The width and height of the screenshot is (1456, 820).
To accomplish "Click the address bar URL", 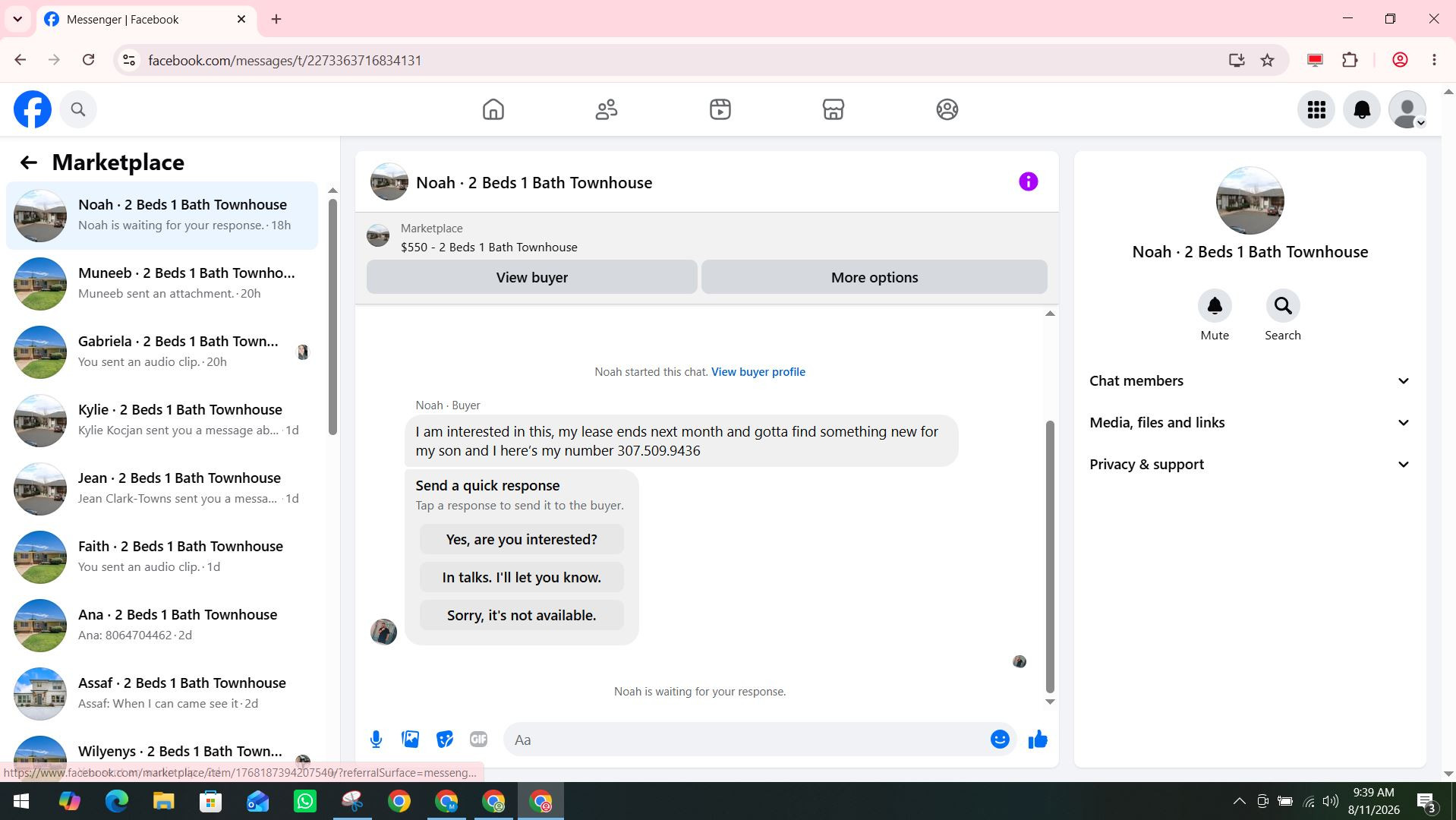I will (x=285, y=61).
